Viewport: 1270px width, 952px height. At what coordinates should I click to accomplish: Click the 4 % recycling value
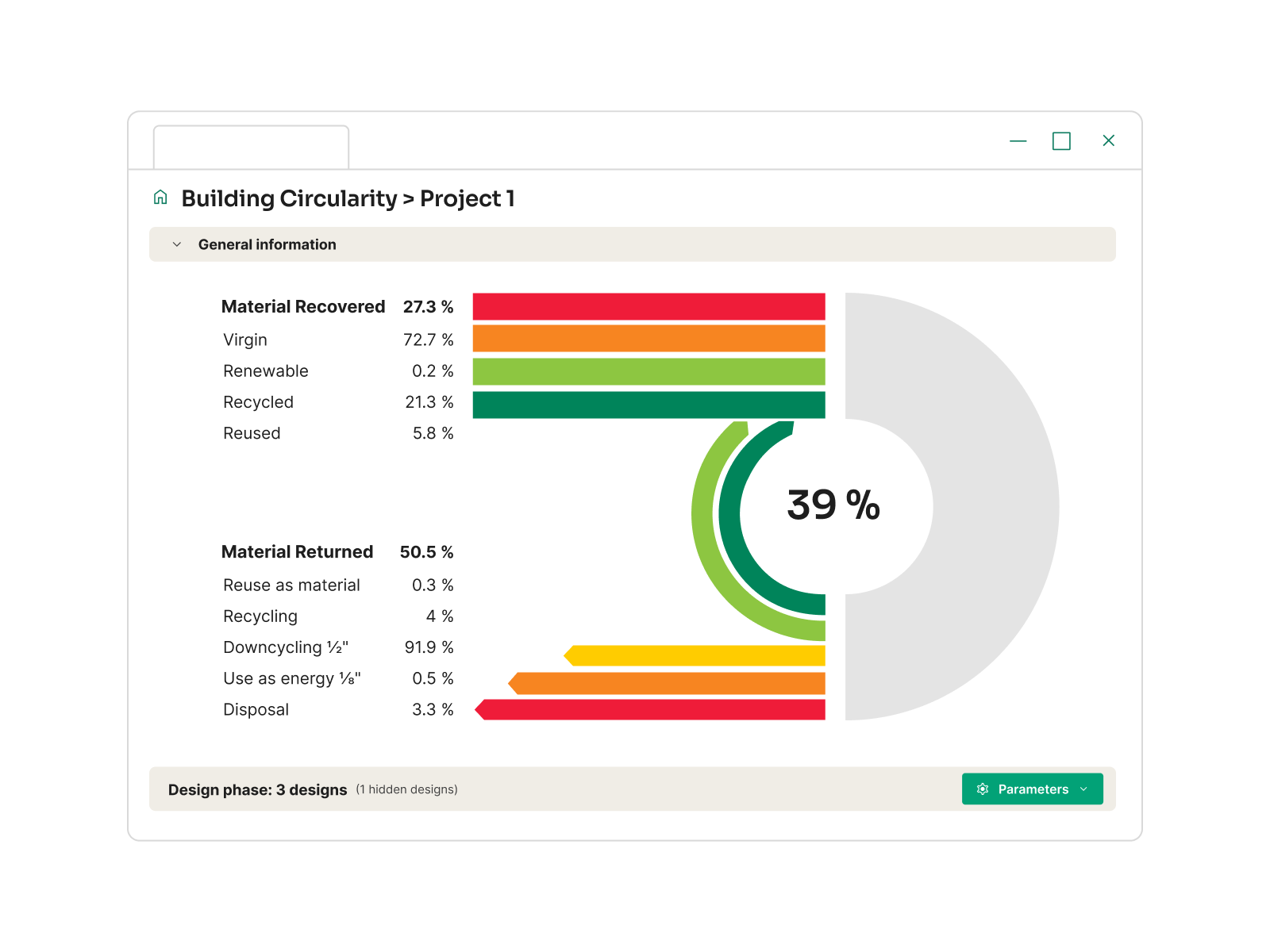(440, 616)
